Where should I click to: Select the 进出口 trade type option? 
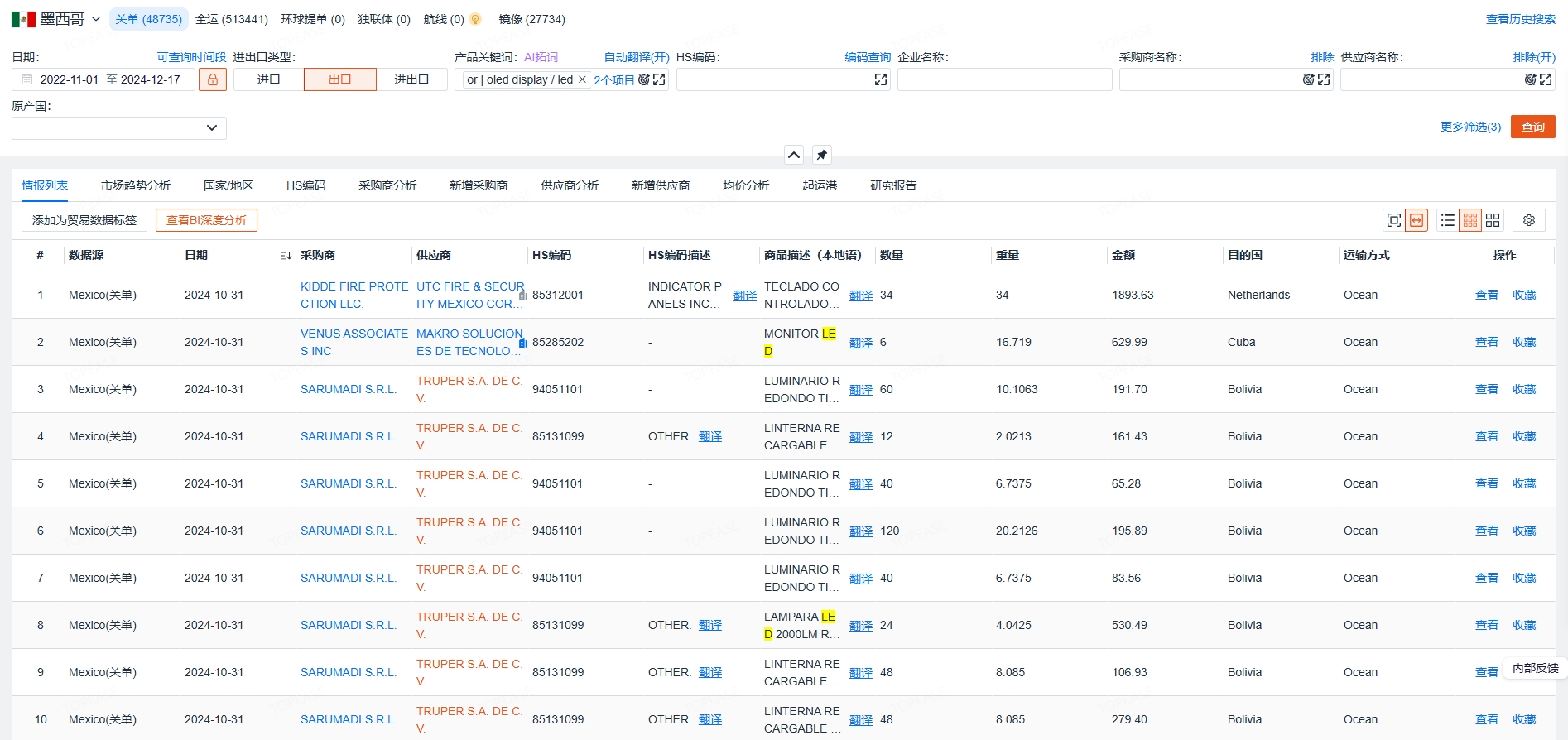coord(411,79)
